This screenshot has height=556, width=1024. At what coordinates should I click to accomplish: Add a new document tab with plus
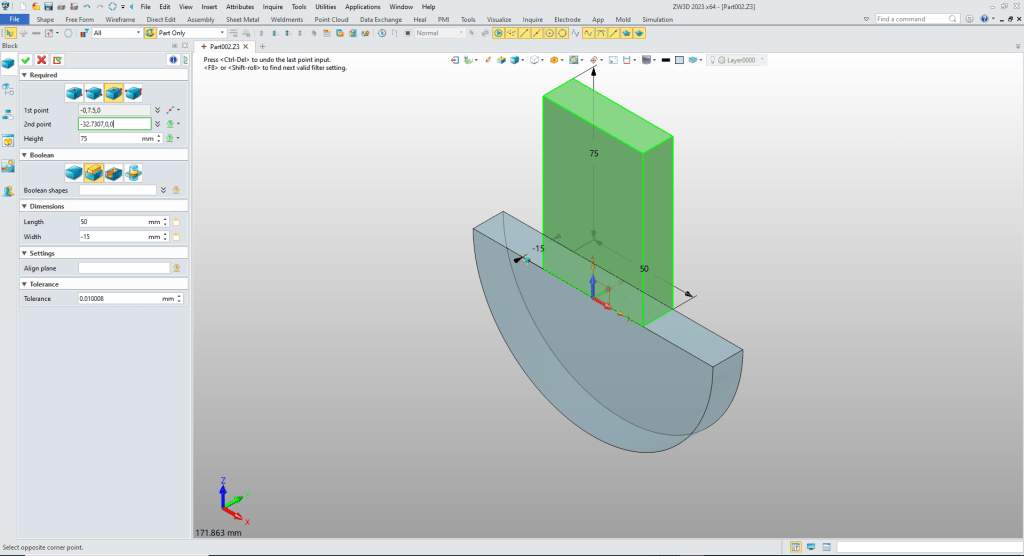coord(263,46)
